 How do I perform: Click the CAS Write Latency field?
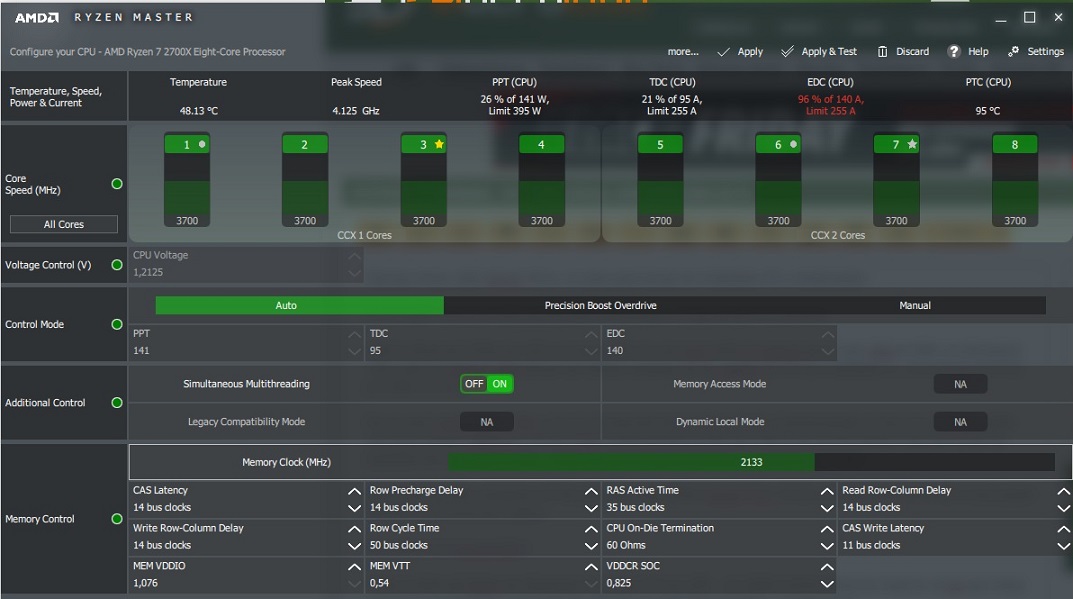point(955,537)
